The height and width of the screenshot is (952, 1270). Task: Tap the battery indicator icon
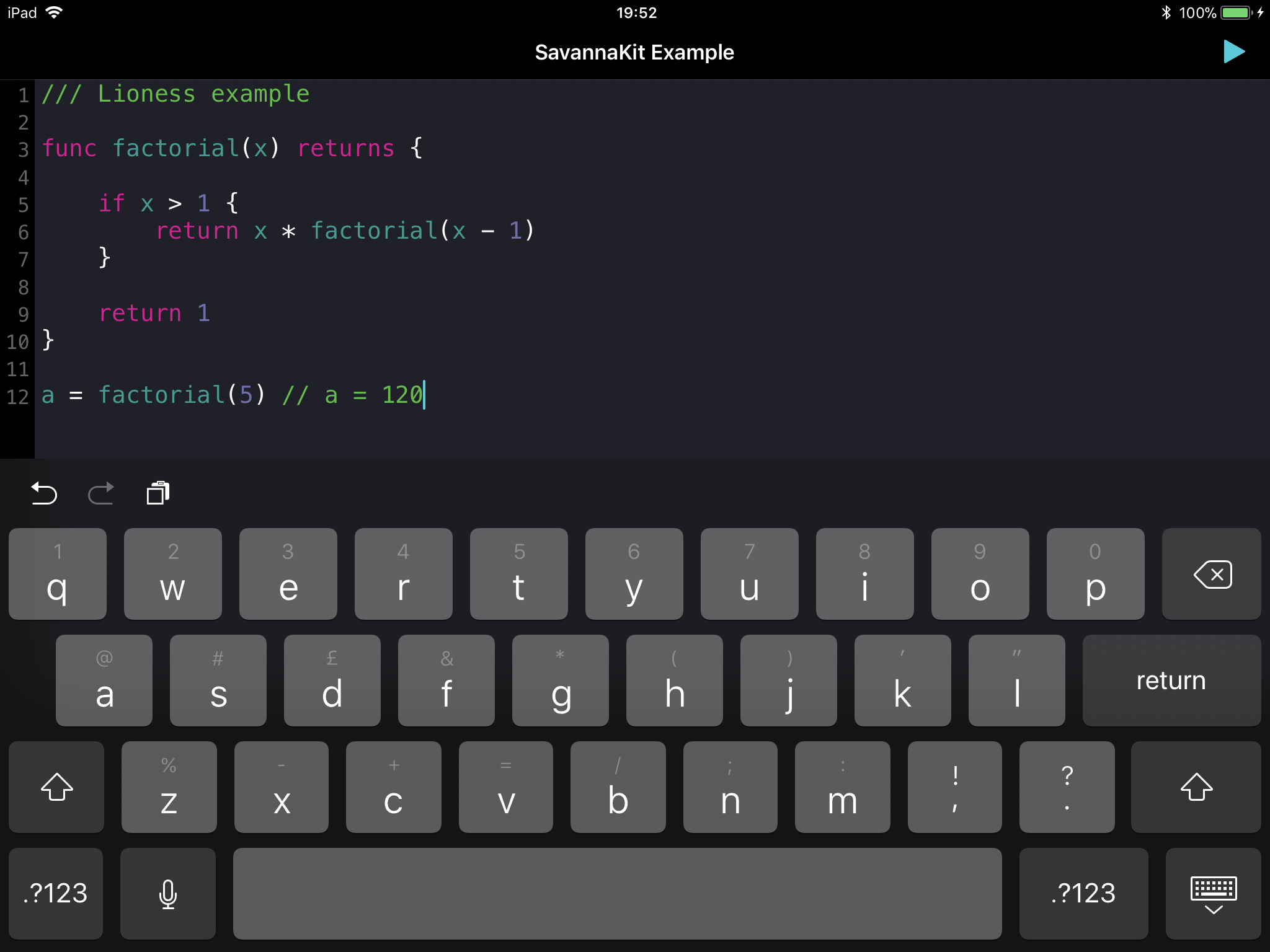click(x=1237, y=12)
